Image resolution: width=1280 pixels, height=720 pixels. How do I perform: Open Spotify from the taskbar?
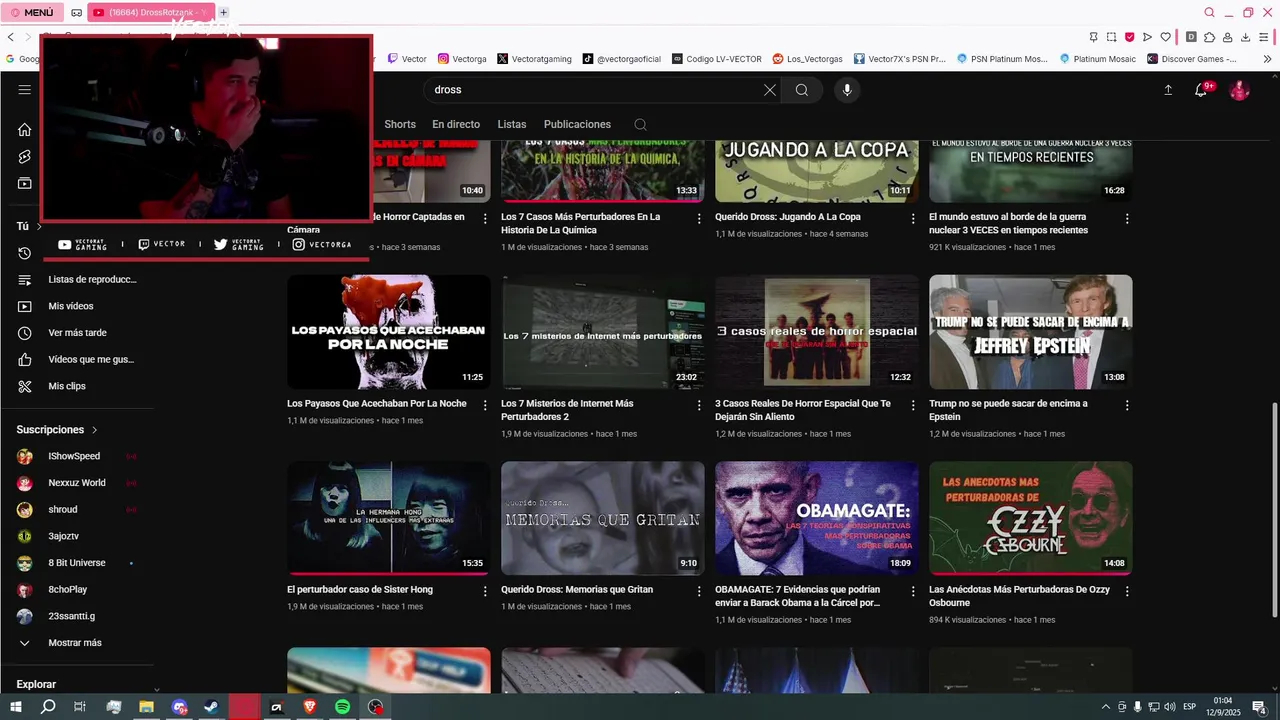pyautogui.click(x=342, y=707)
